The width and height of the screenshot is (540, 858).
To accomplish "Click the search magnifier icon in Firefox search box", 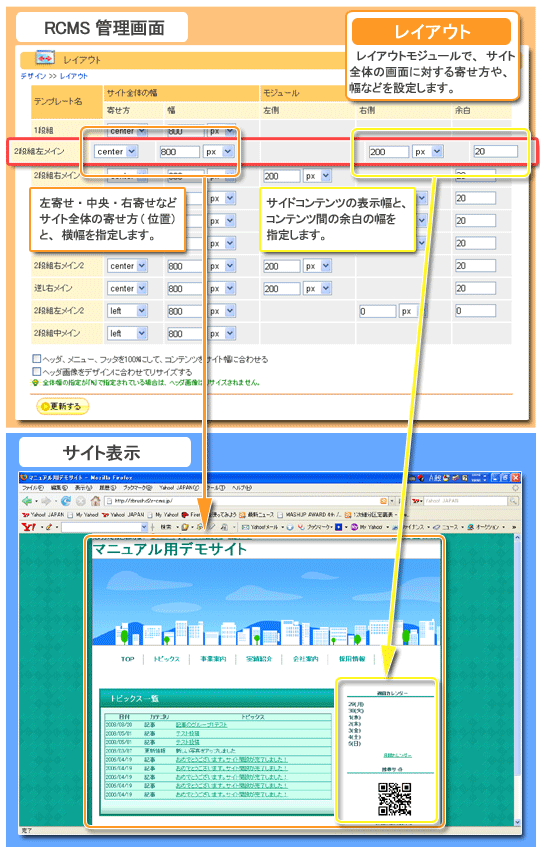I will pos(513,501).
